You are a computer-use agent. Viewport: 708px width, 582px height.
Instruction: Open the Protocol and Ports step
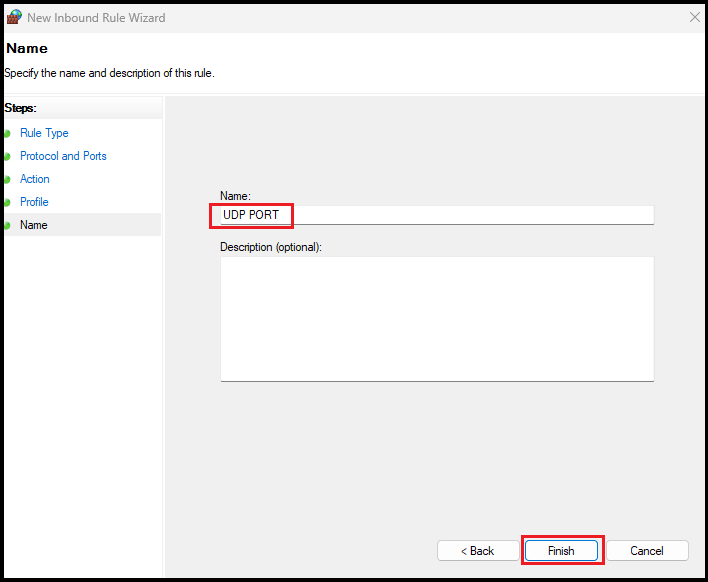[x=63, y=156]
